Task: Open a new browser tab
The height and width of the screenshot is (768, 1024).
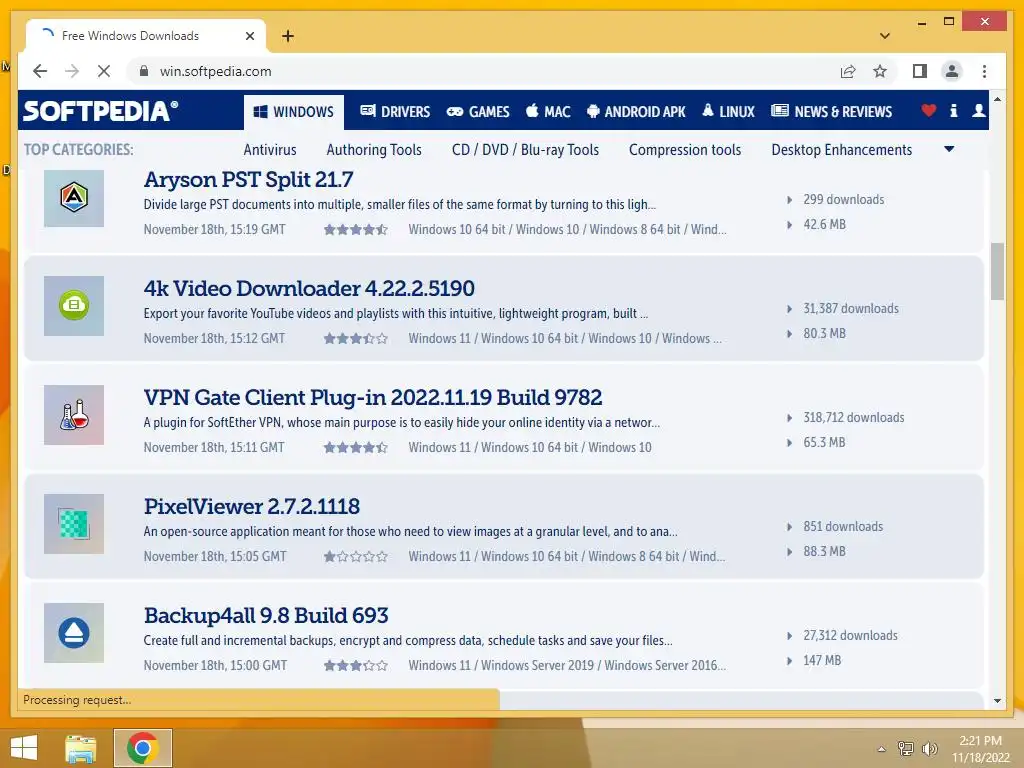Action: pos(288,36)
